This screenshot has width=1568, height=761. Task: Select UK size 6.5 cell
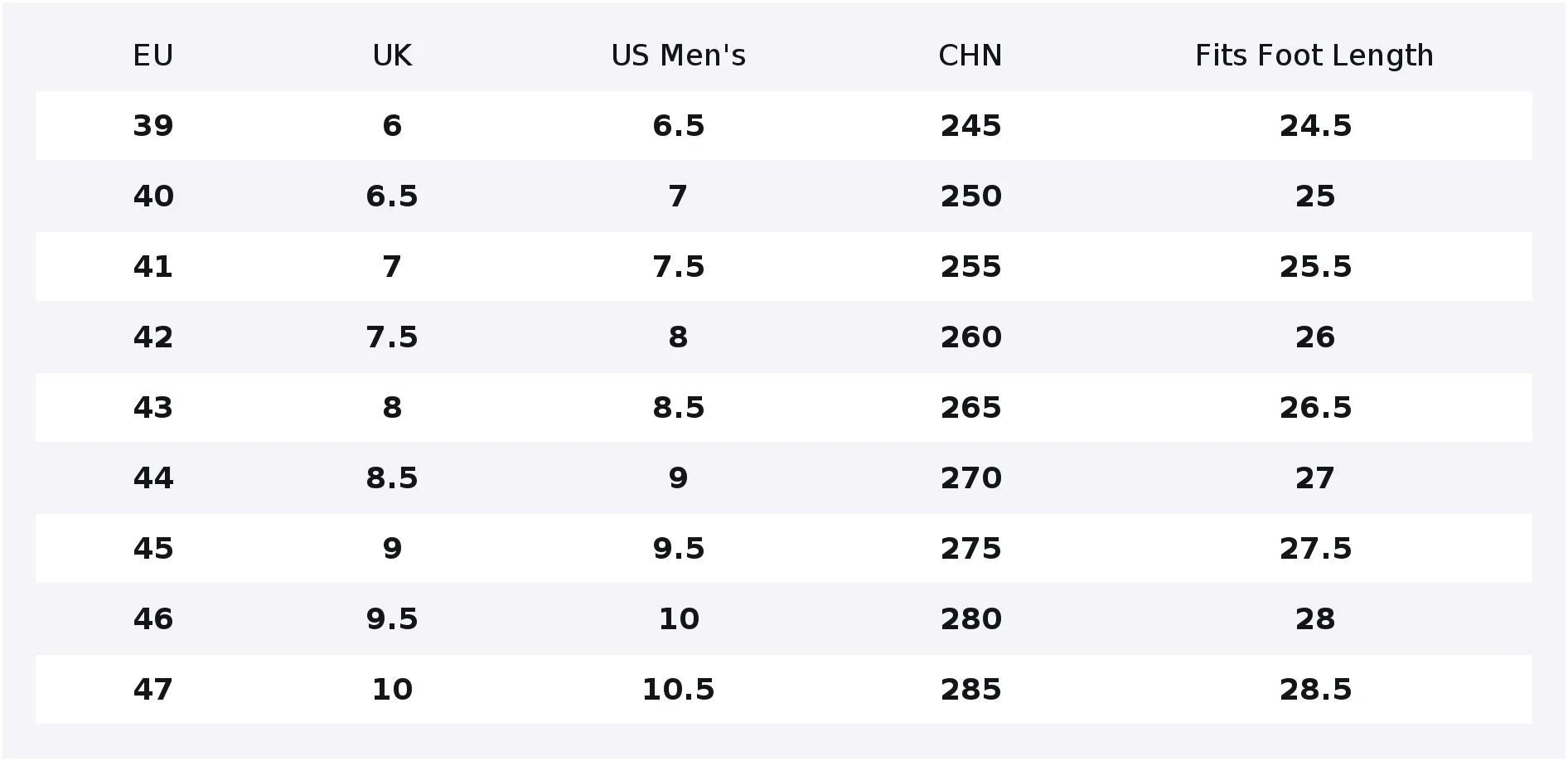(392, 196)
